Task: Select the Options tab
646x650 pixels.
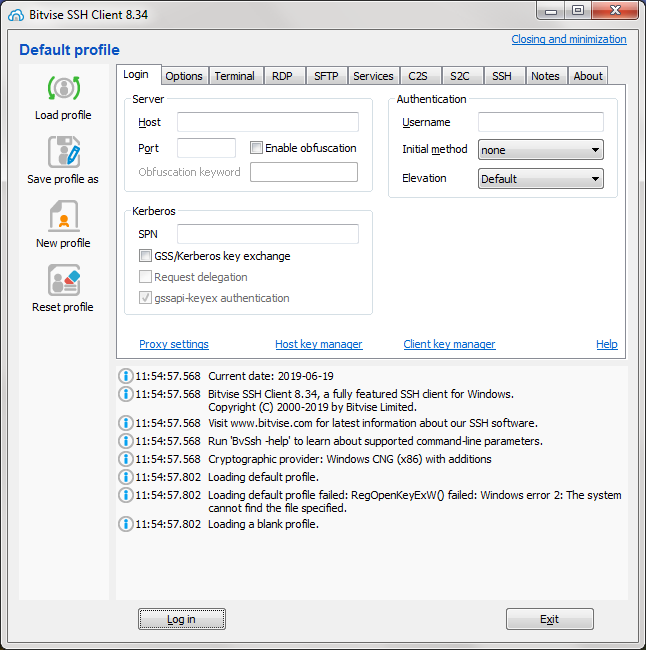Action: 184,76
